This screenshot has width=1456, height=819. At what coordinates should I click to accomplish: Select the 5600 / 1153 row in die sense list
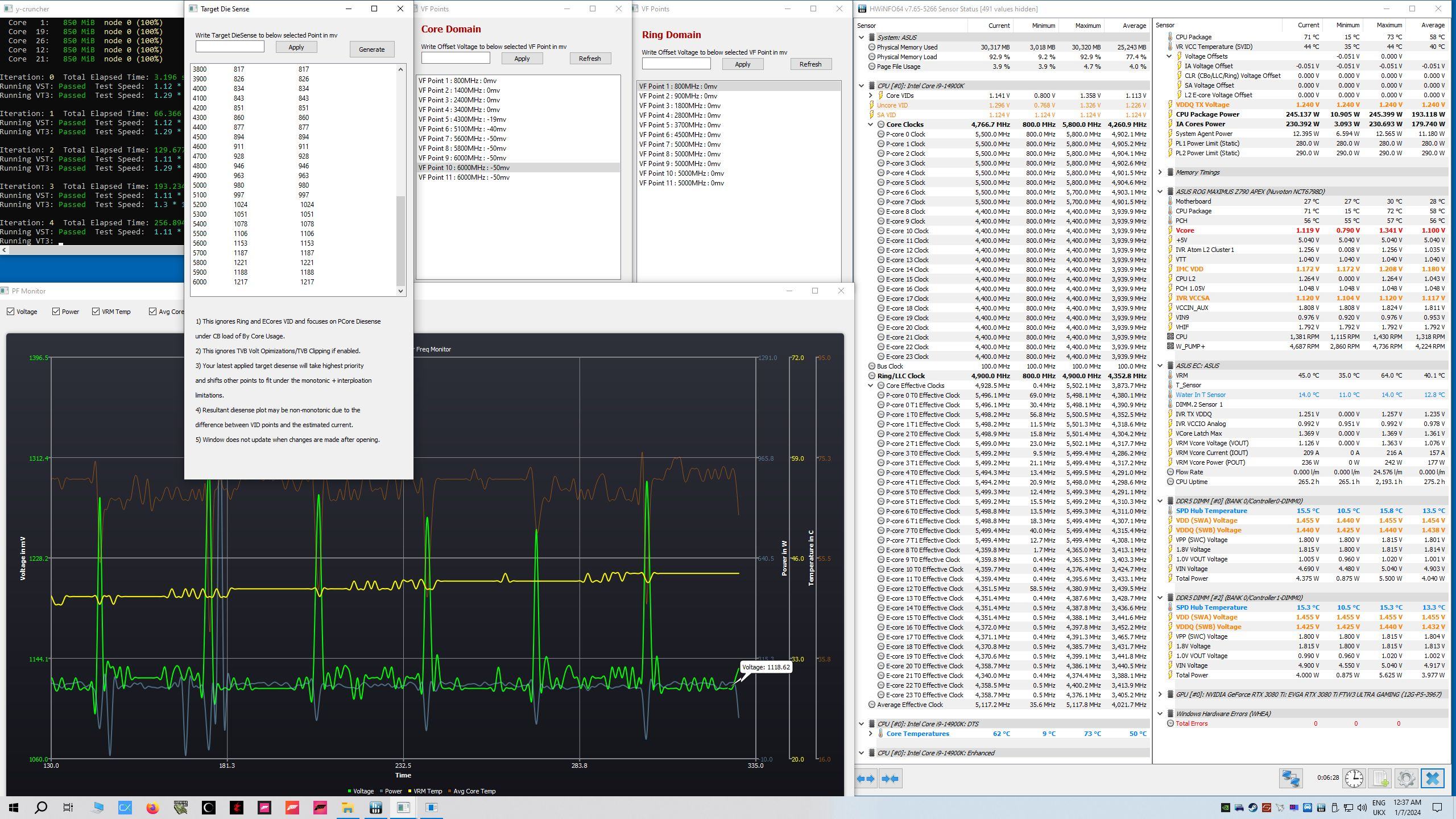(293, 243)
